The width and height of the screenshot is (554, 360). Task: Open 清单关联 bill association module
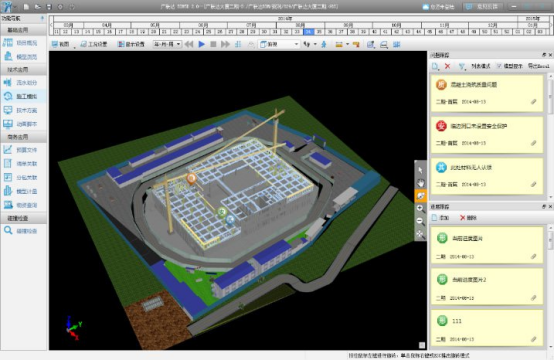23,164
